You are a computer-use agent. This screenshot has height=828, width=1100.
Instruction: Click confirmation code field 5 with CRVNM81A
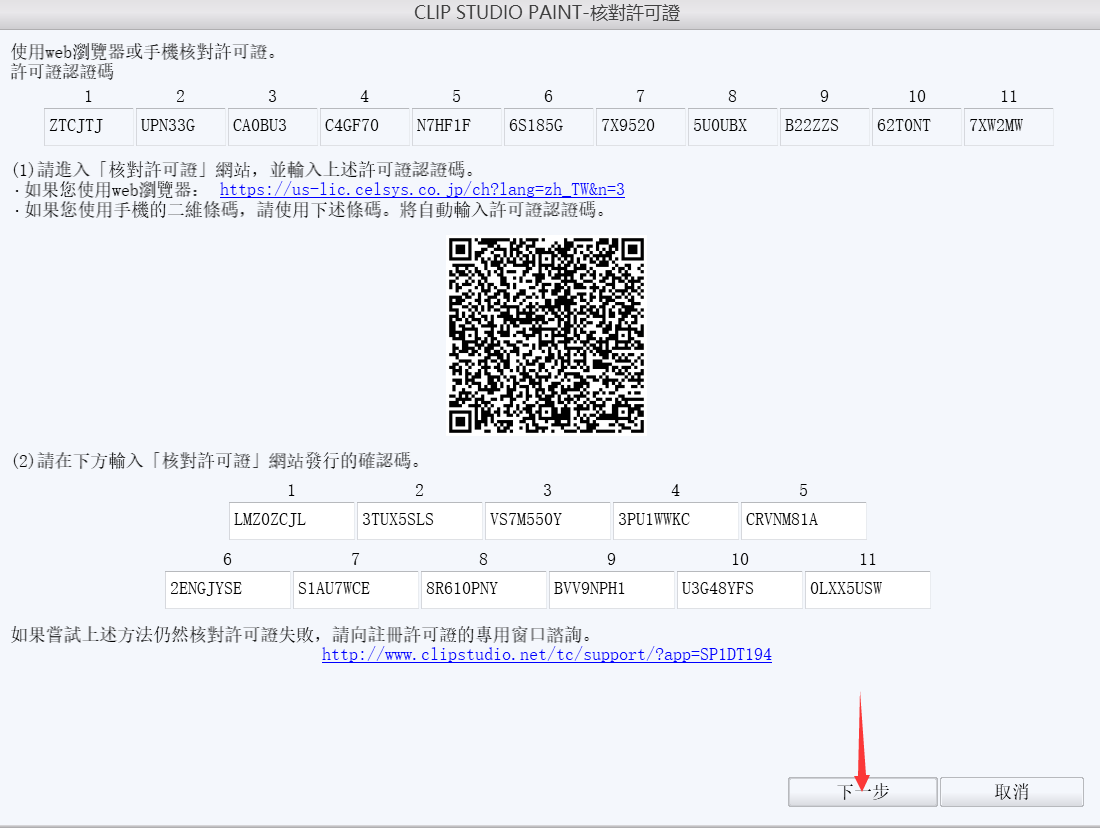[804, 520]
